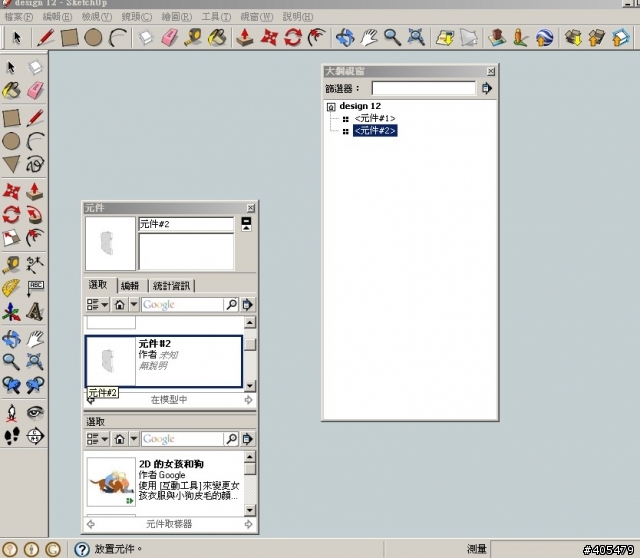The width and height of the screenshot is (640, 558).
Task: Select the Freehand tool in left toolbar
Action: click(x=35, y=164)
